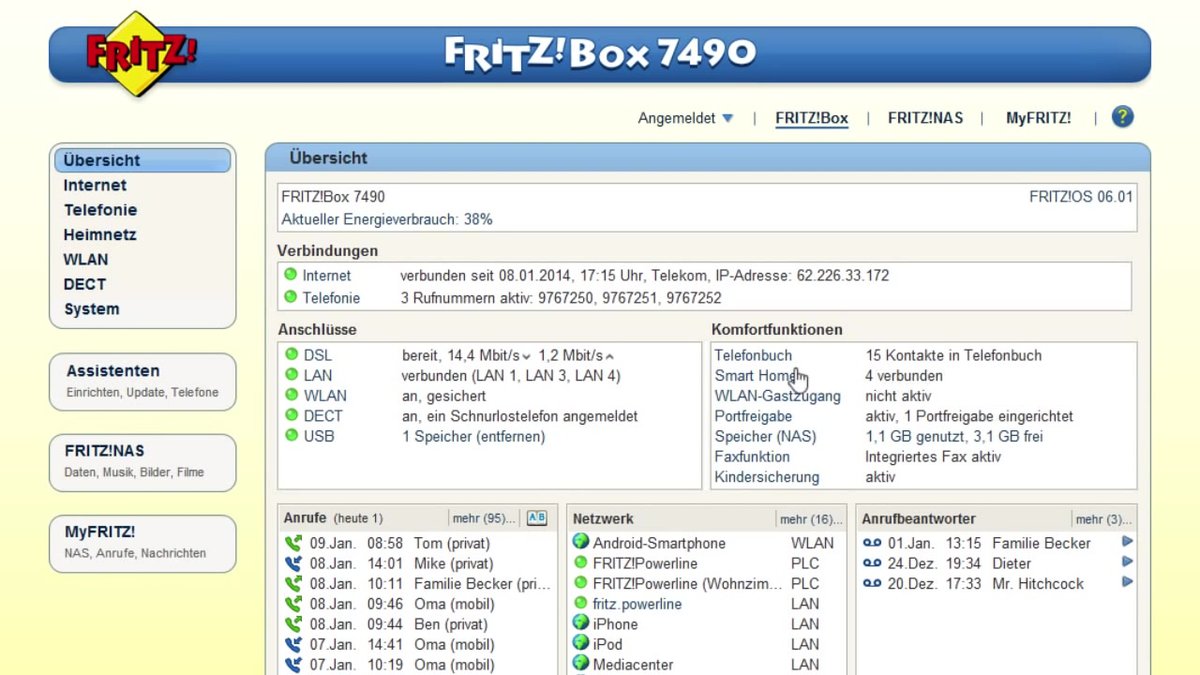Play voicemail from Familie Becker
1200x675 pixels.
[1128, 542]
